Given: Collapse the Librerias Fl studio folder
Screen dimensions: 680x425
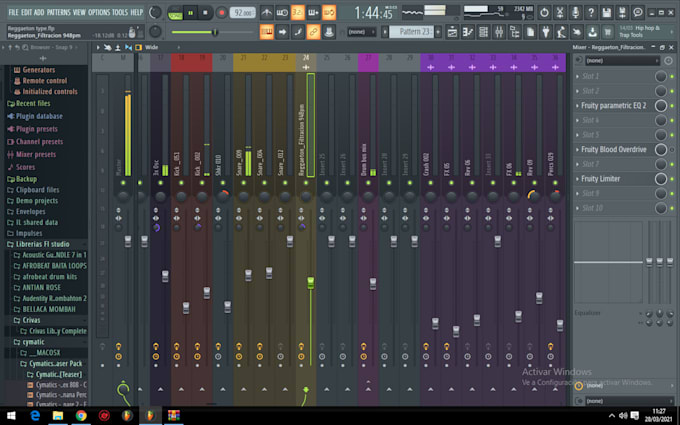Looking at the screenshot, I should click(x=38, y=244).
